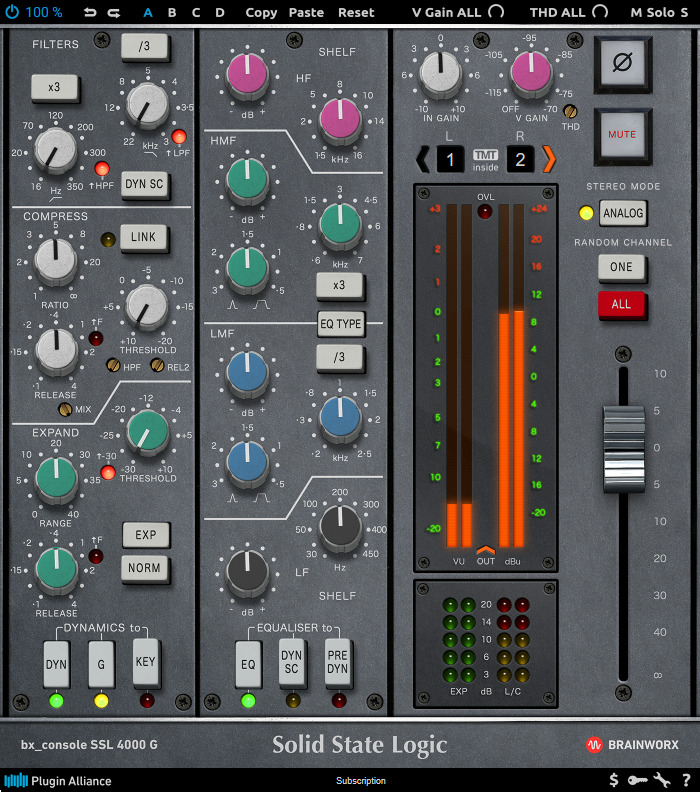The height and width of the screenshot is (792, 700).
Task: Click next channel orange right arrow
Action: [548, 159]
